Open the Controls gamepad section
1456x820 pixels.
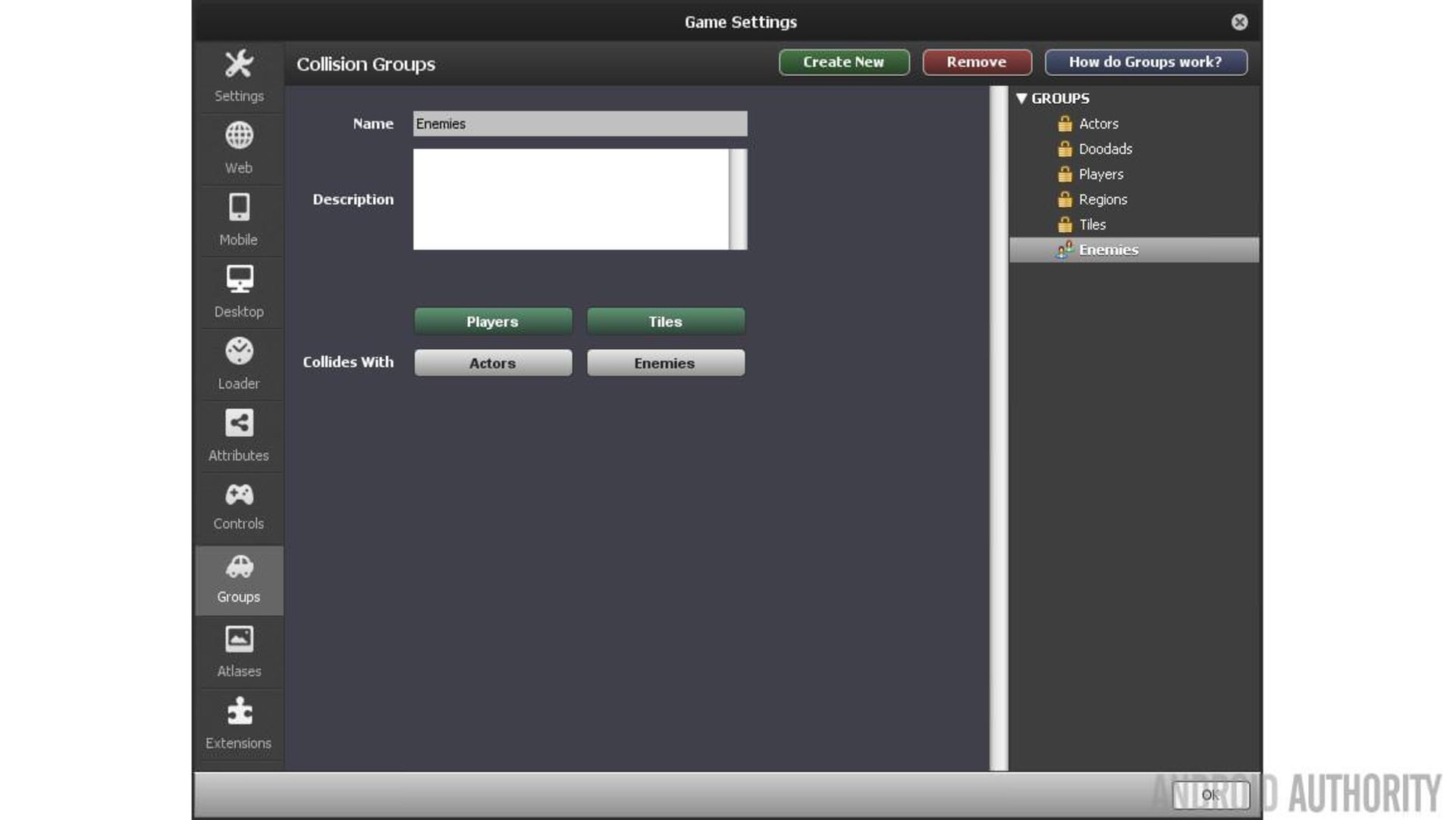pos(239,506)
